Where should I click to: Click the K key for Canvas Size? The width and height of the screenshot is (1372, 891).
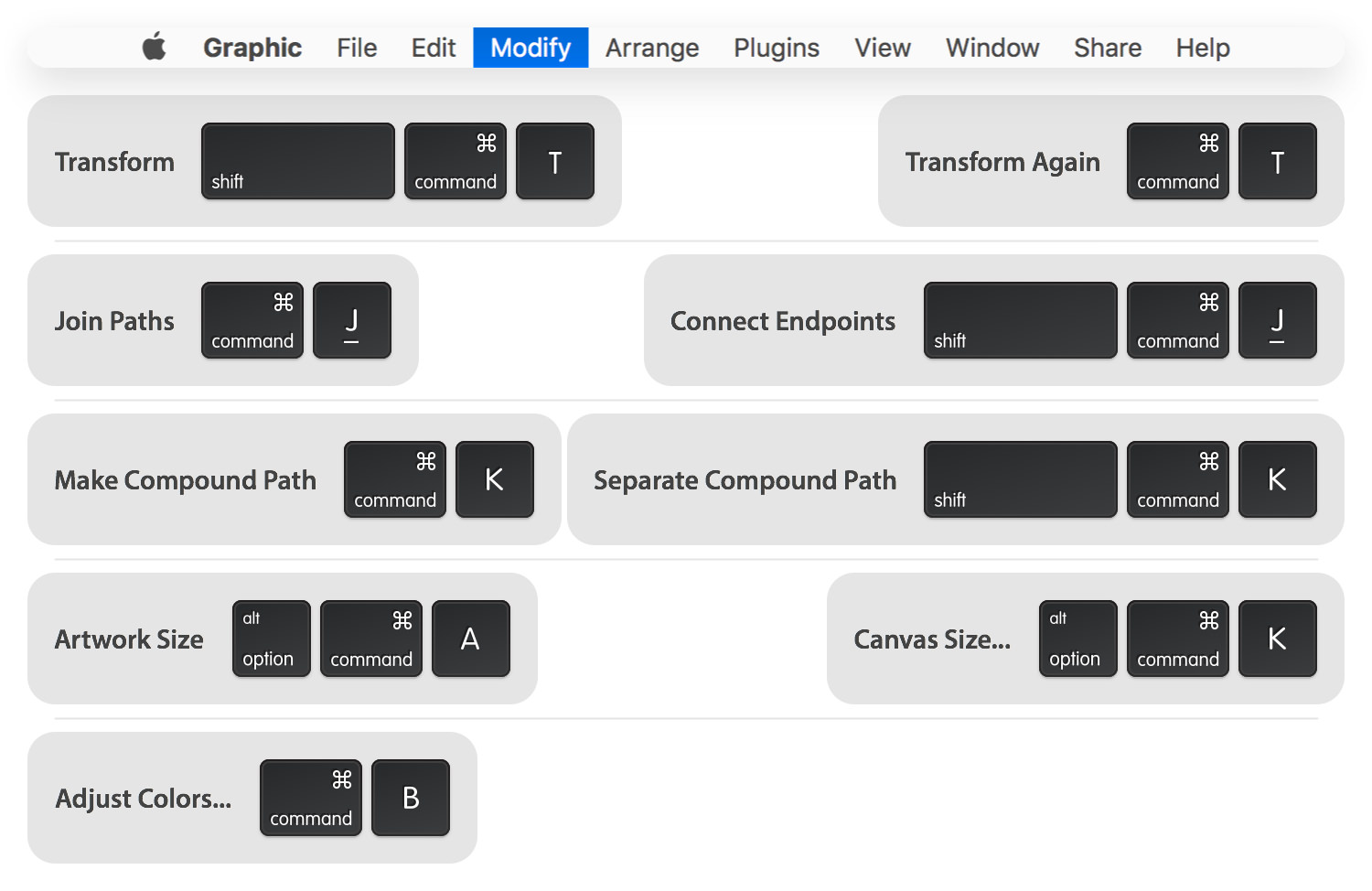1278,639
